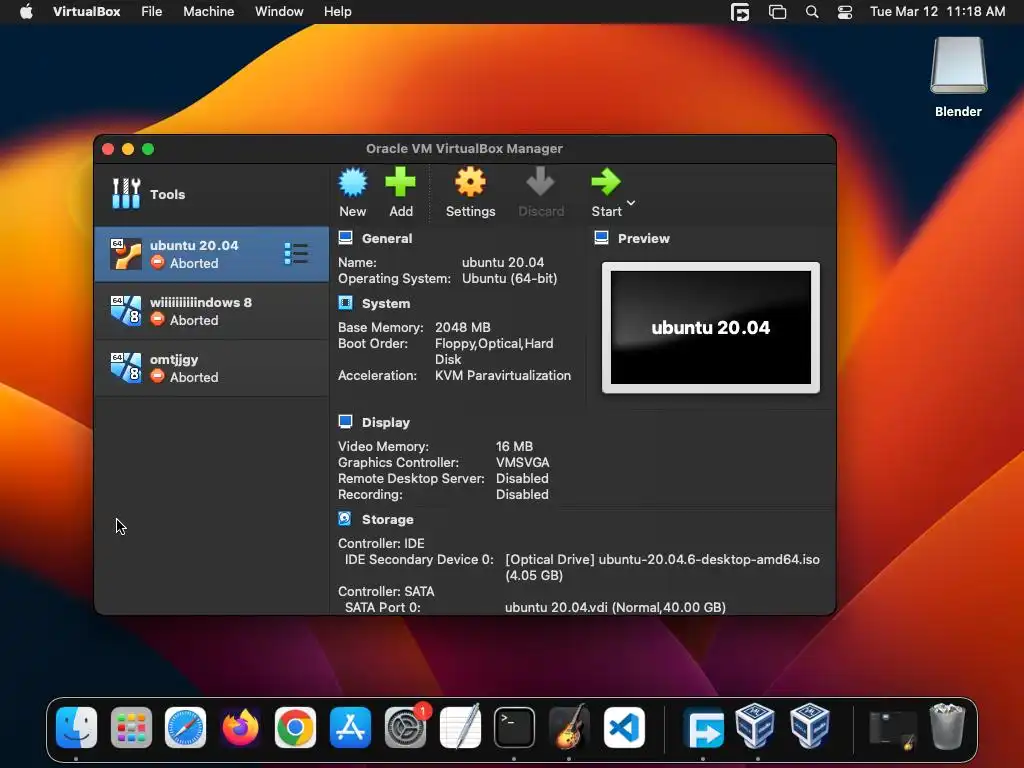The image size is (1024, 768).
Task: Open the Start button dropdown chevron
Action: 631,203
